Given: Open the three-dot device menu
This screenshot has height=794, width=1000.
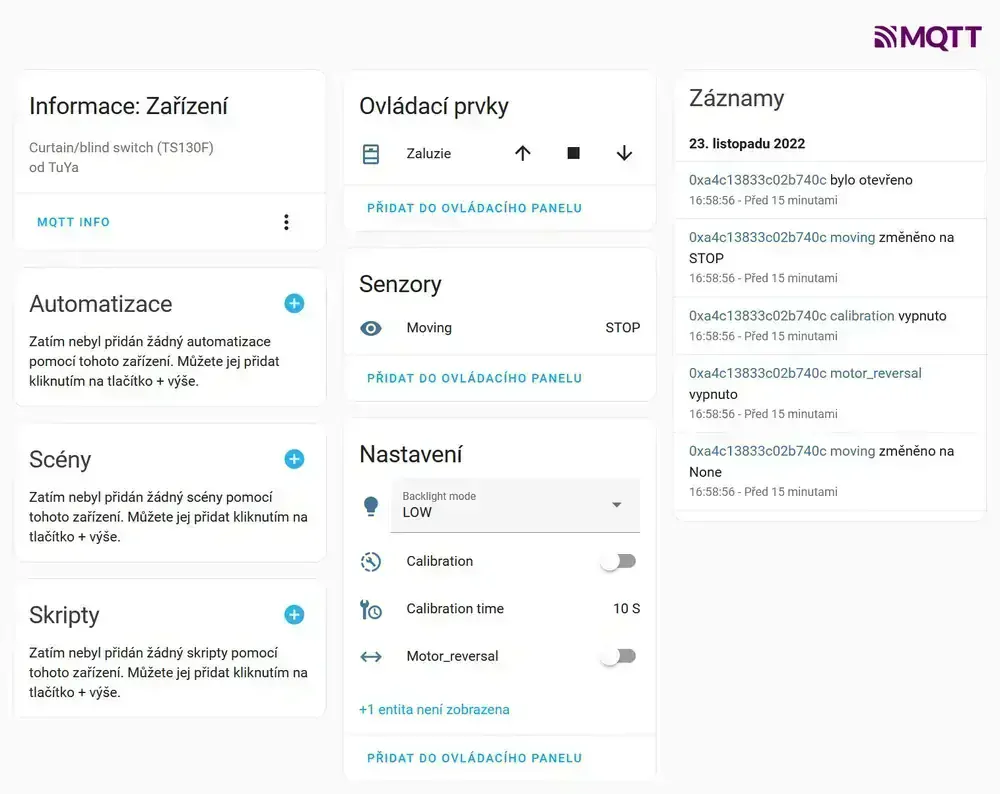Looking at the screenshot, I should pos(286,222).
